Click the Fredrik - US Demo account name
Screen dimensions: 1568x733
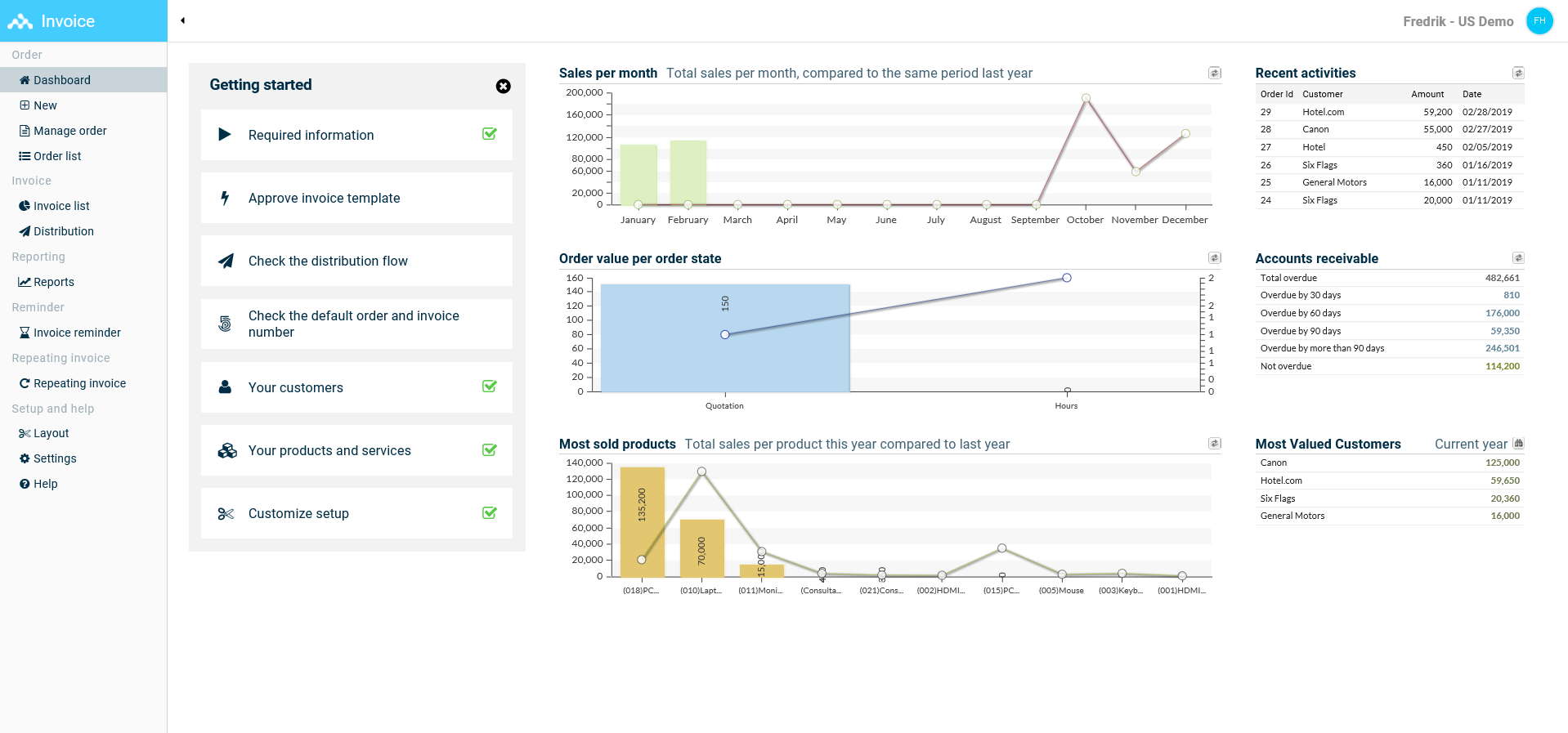pos(1458,21)
